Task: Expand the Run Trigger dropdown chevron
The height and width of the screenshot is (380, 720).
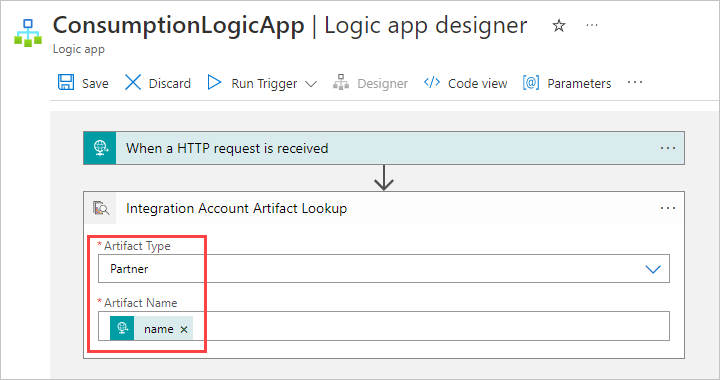Action: (x=311, y=84)
